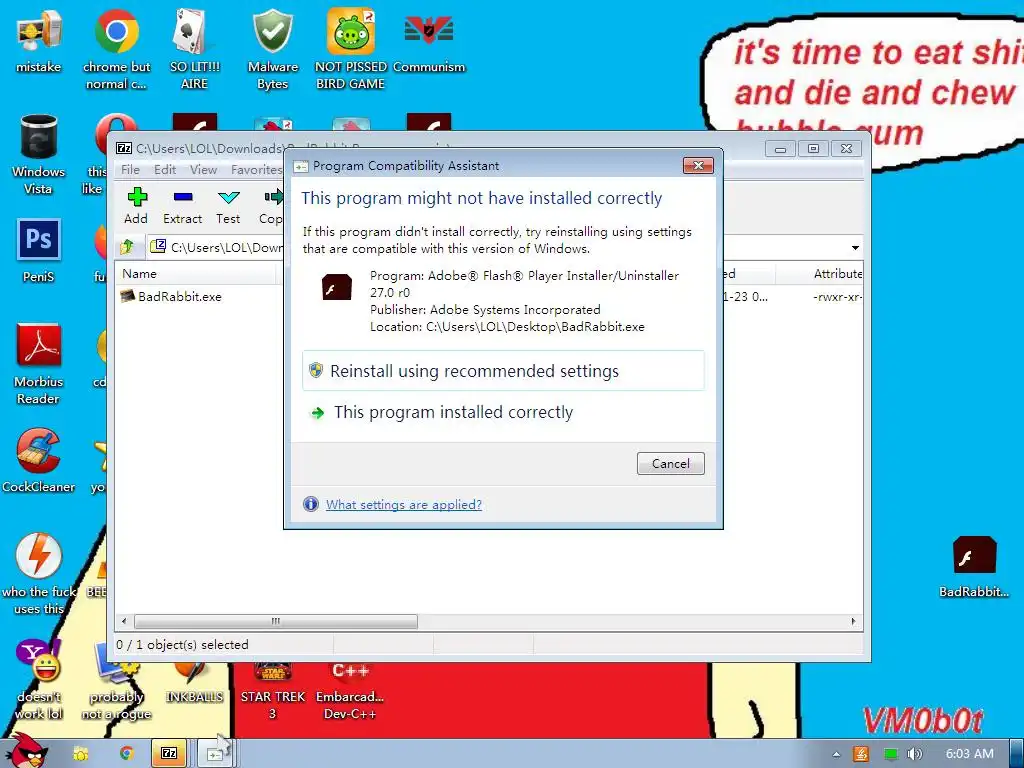The width and height of the screenshot is (1024, 768).
Task: Click the Test button in 7-Zip toolbar
Action: click(x=228, y=206)
